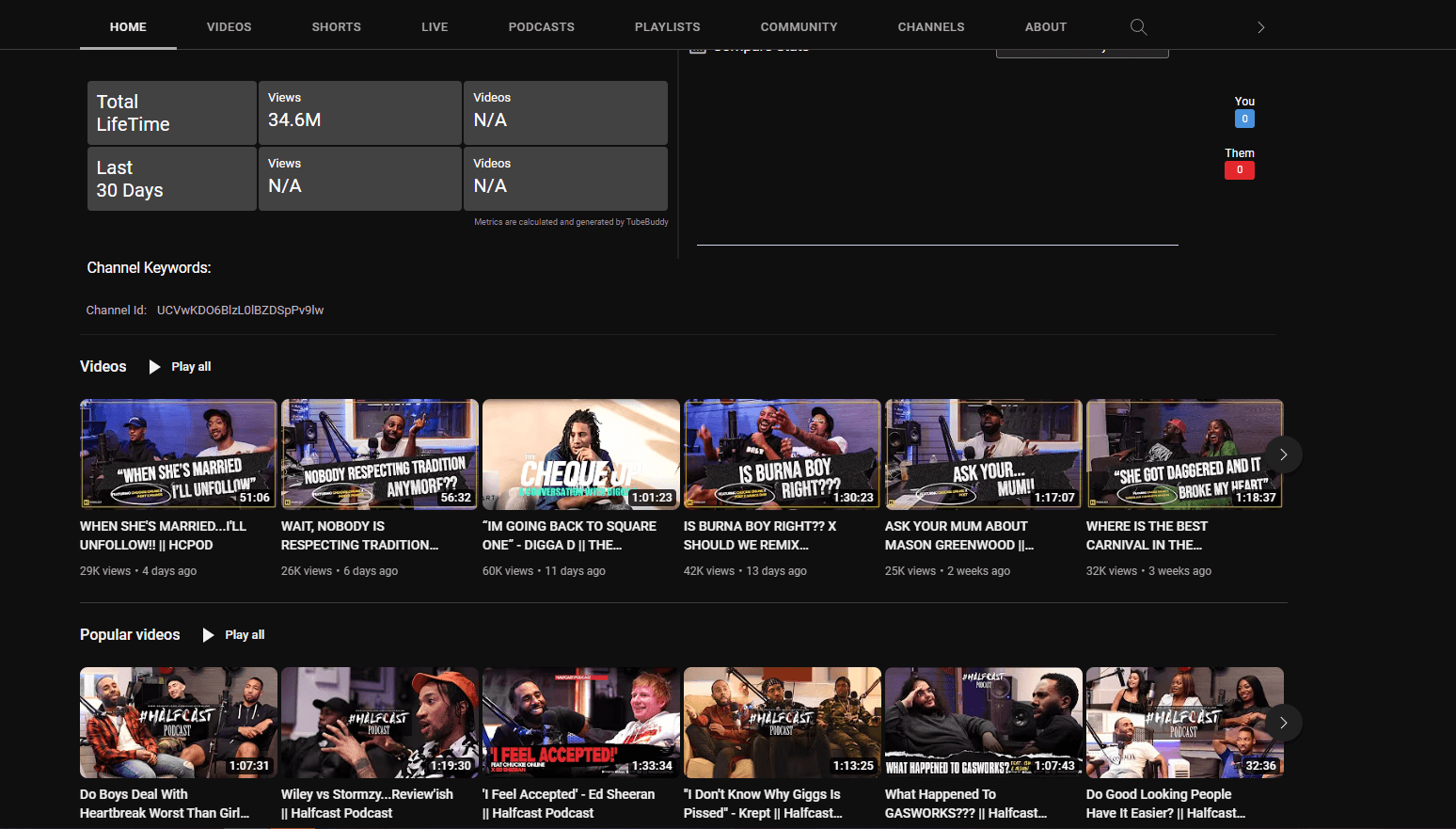Select the About tab
The width and height of the screenshot is (1456, 829).
1045,27
